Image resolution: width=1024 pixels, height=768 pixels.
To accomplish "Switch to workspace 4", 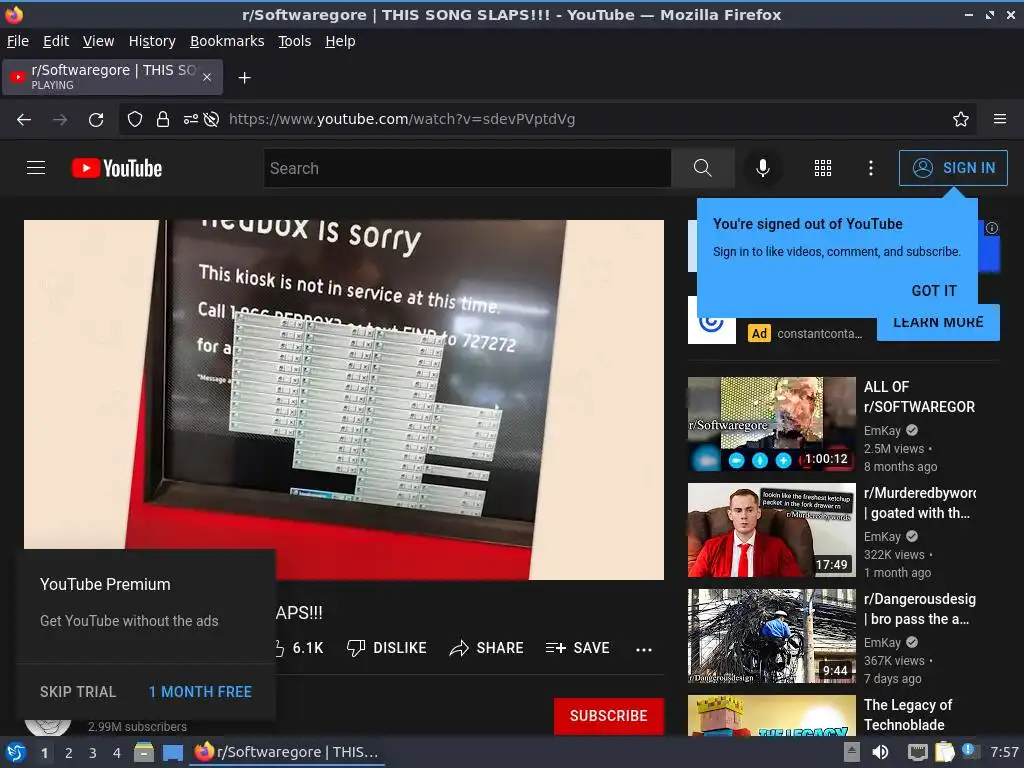I will (117, 753).
